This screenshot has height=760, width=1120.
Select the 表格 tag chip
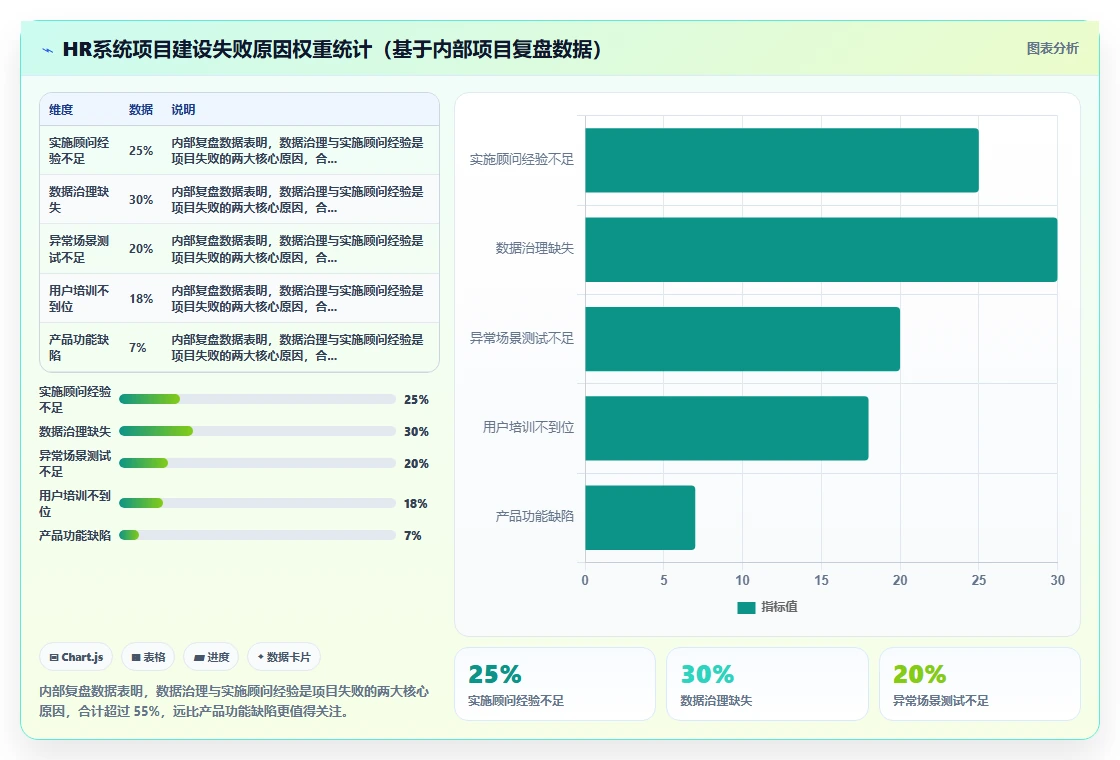[x=149, y=657]
